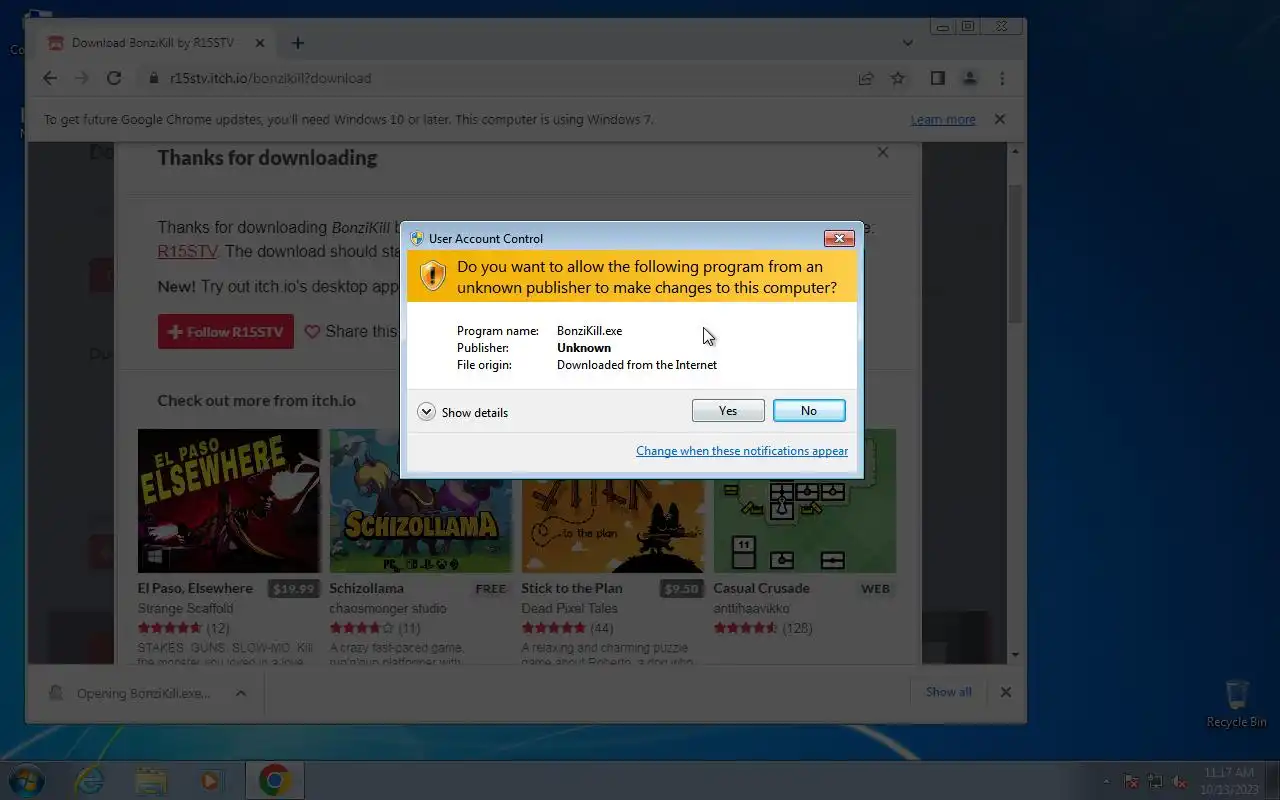Open the R15STV author link
This screenshot has width=1280, height=800.
(187, 252)
